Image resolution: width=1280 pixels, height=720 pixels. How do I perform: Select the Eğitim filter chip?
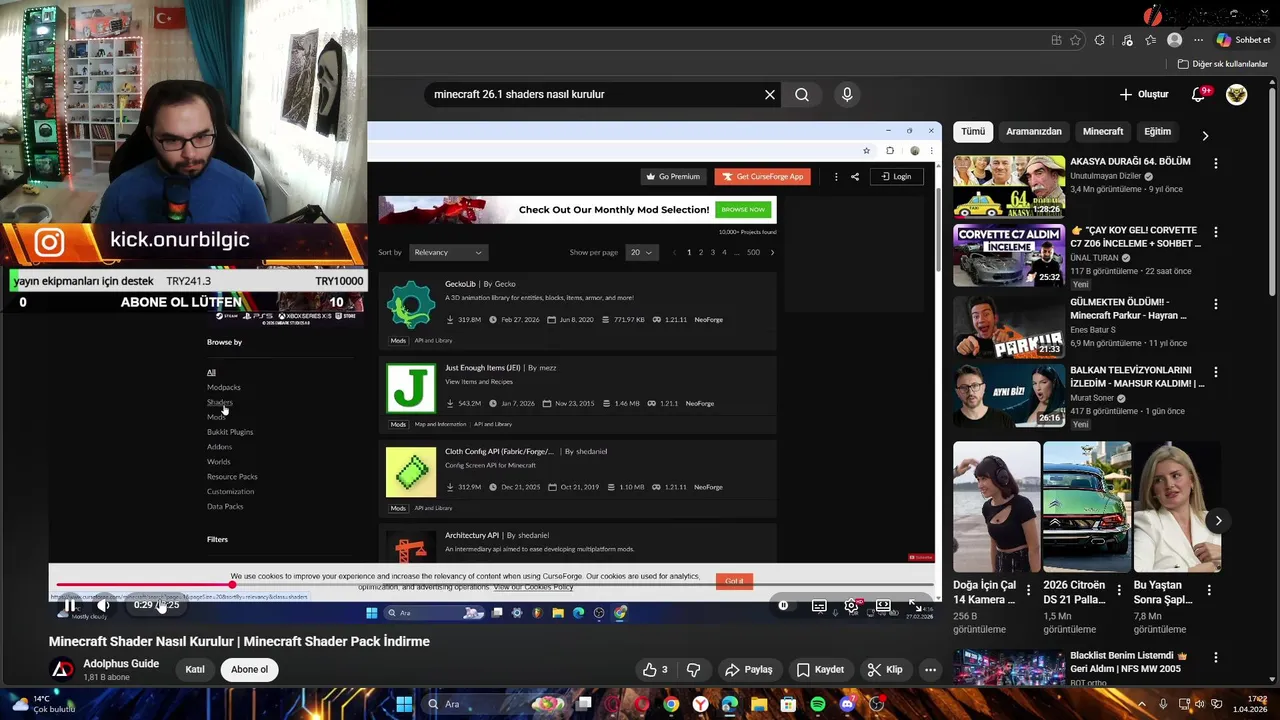click(1157, 131)
